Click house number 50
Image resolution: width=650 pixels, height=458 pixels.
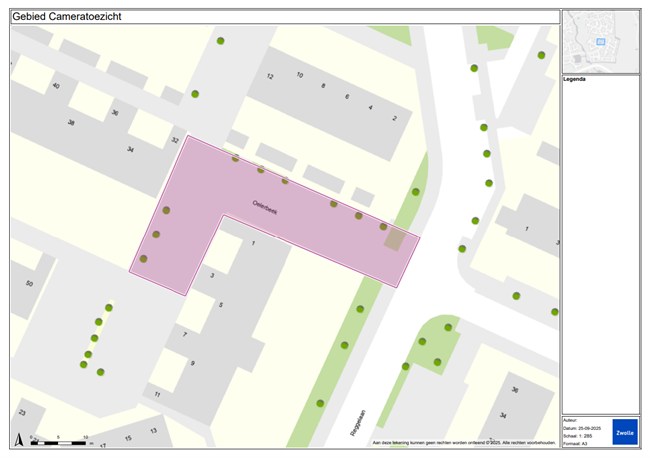click(x=29, y=285)
